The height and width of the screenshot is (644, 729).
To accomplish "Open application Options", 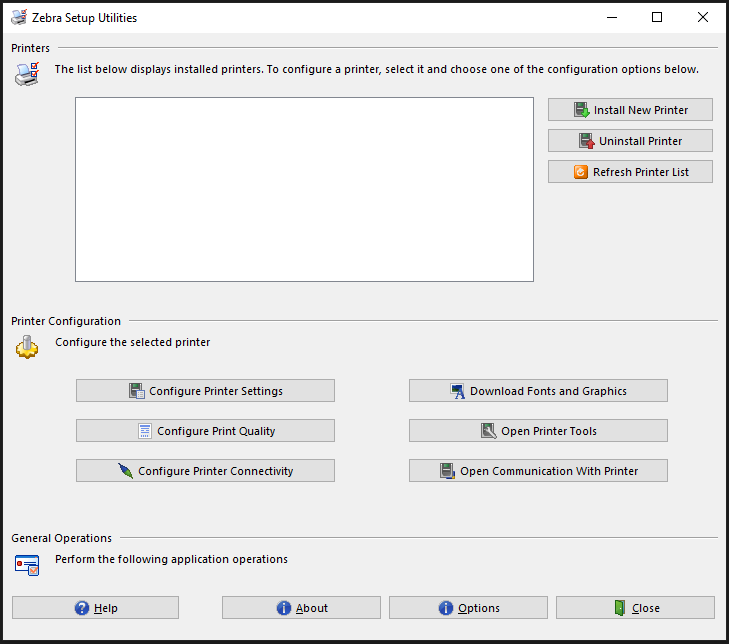I will click(468, 608).
